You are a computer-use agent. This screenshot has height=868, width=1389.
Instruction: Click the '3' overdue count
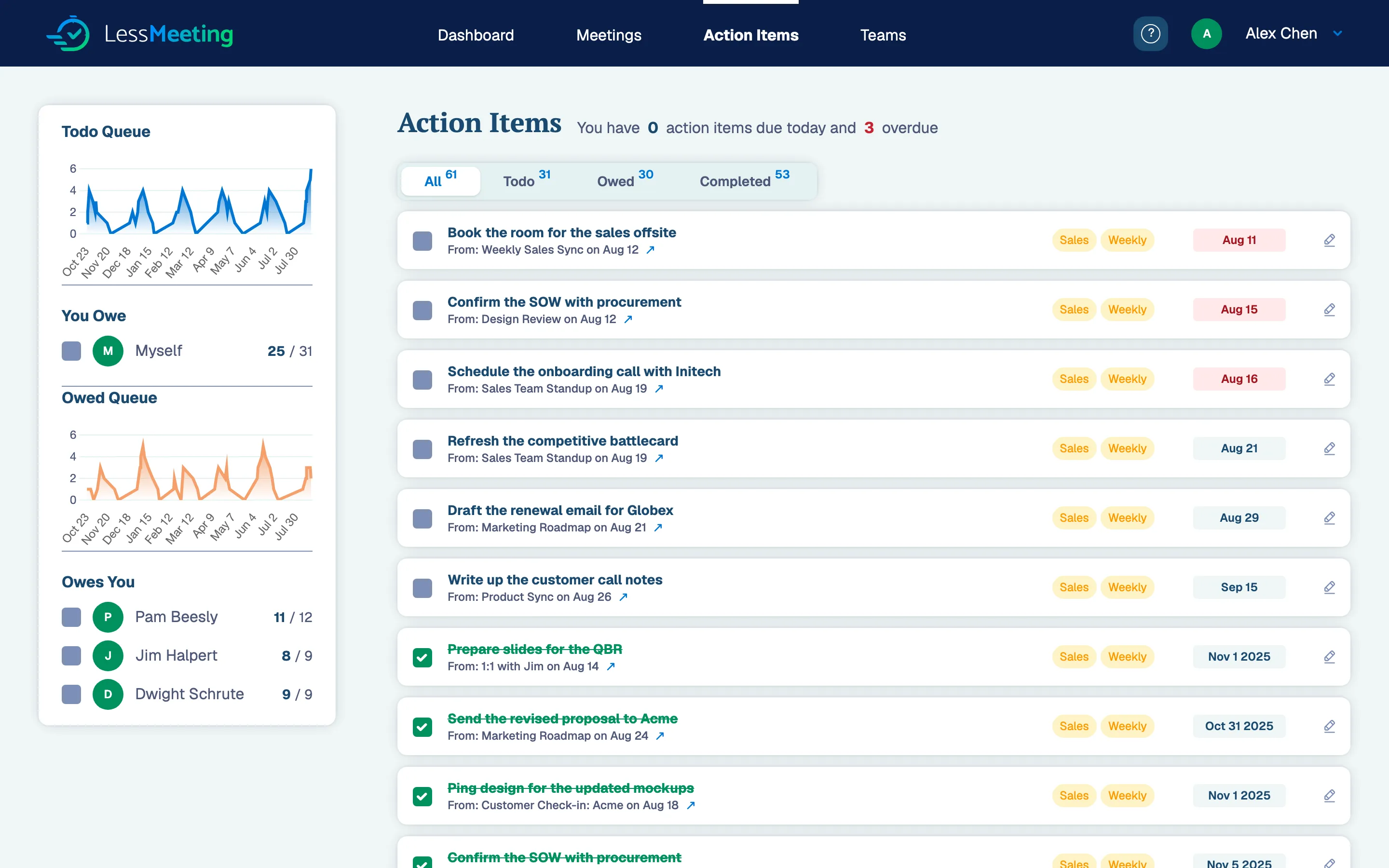pos(869,127)
